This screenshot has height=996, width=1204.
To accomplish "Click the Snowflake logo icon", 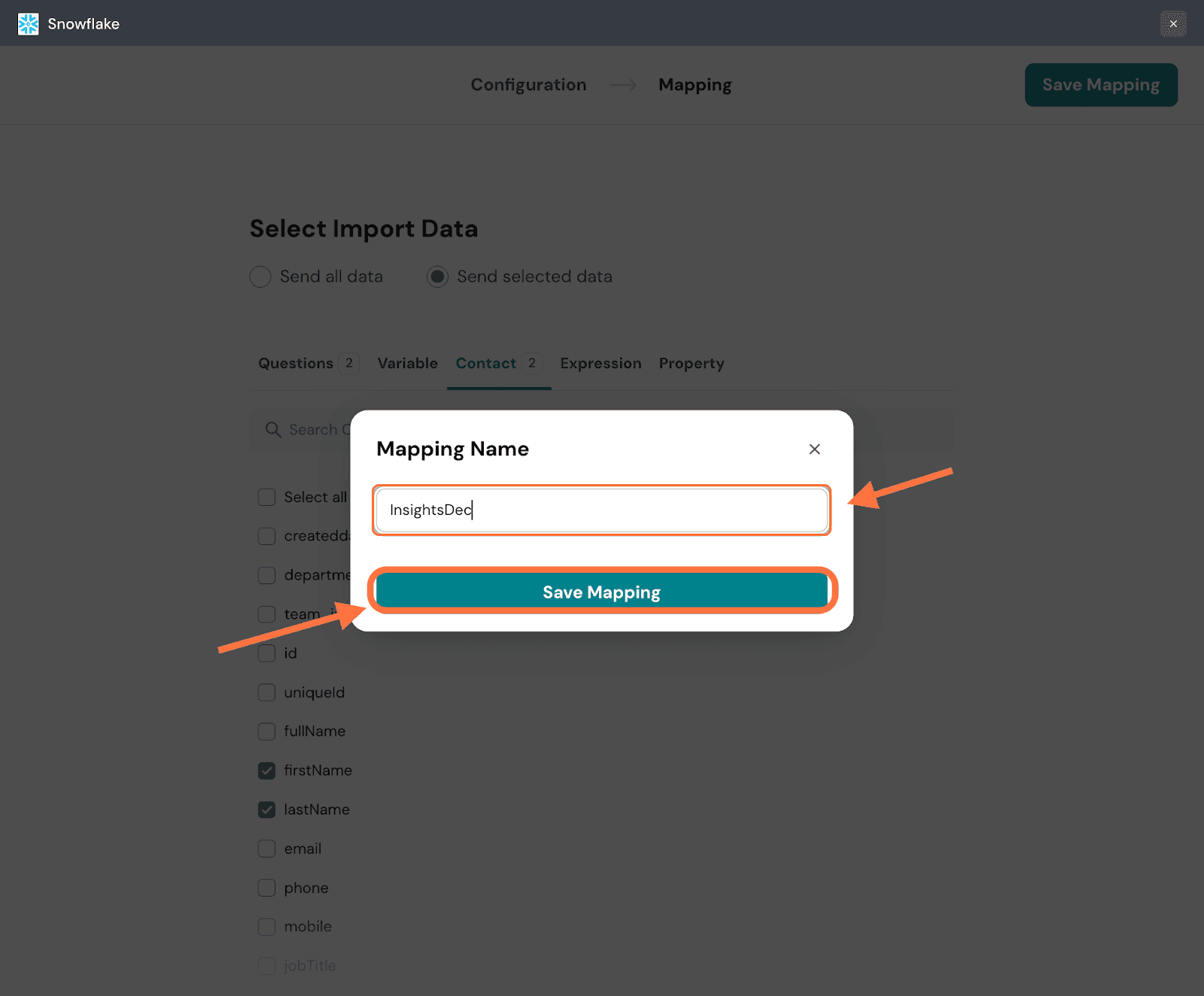I will pyautogui.click(x=28, y=24).
